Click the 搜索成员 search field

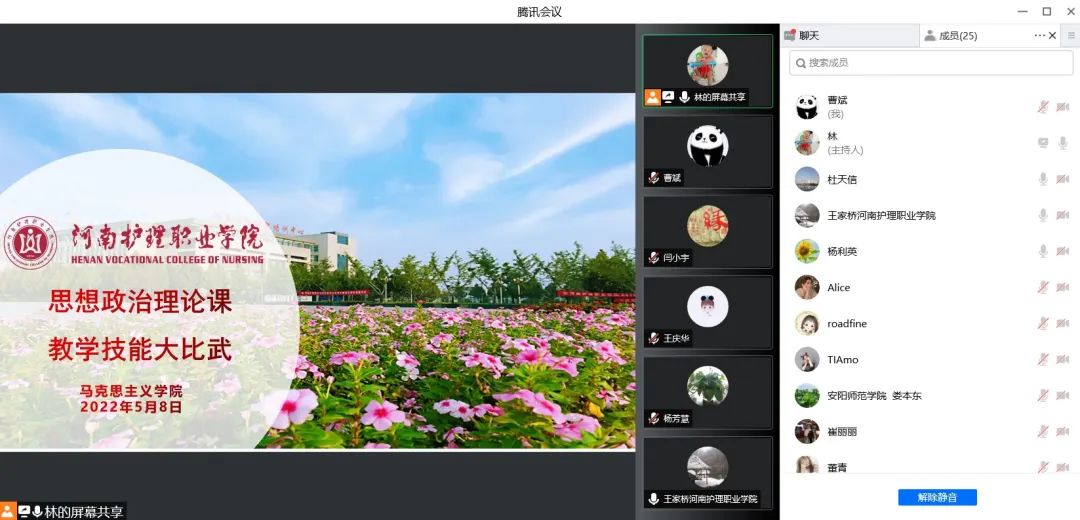pos(930,63)
